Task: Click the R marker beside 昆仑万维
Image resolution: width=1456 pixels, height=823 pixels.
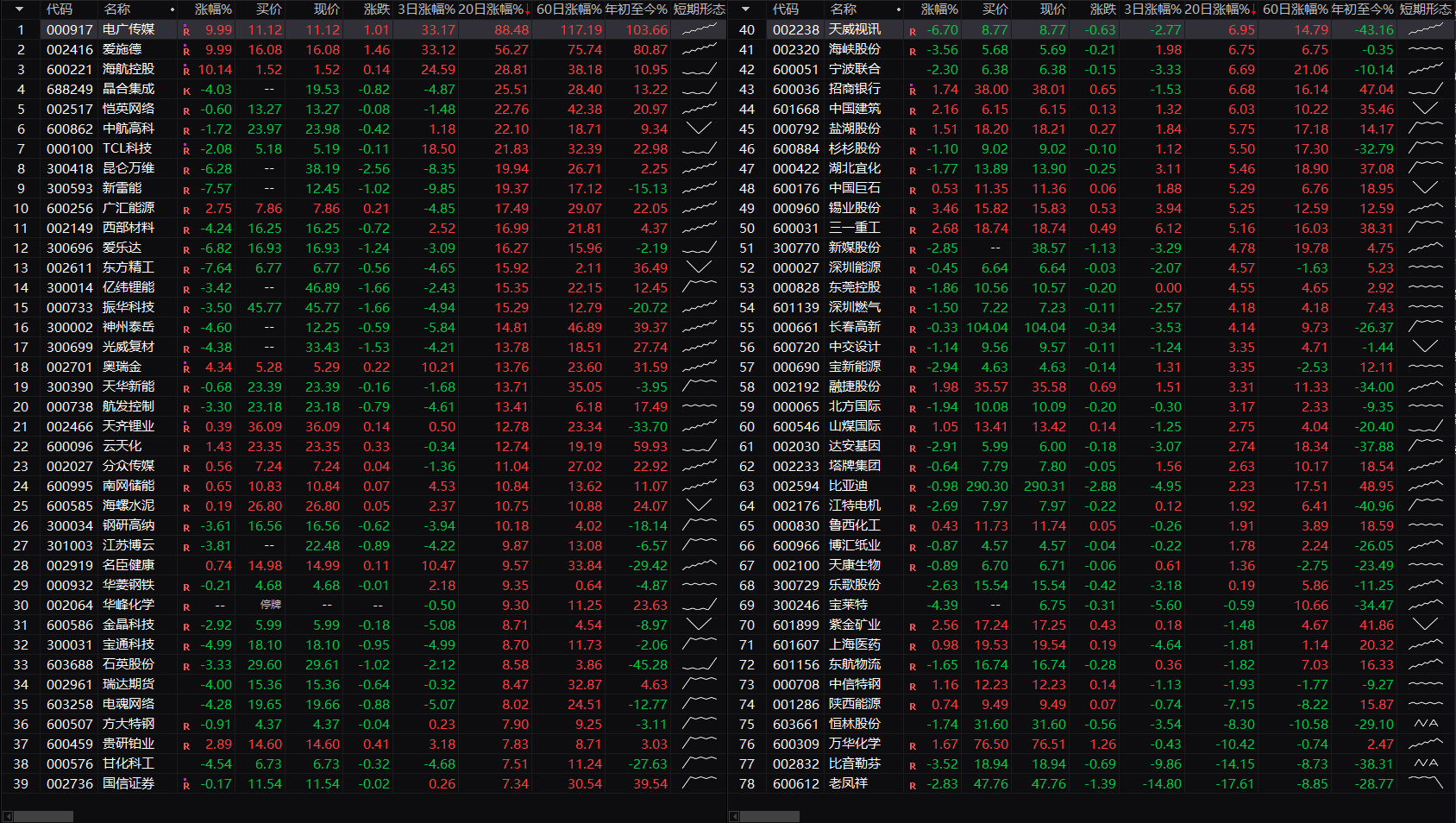Action: [x=185, y=170]
